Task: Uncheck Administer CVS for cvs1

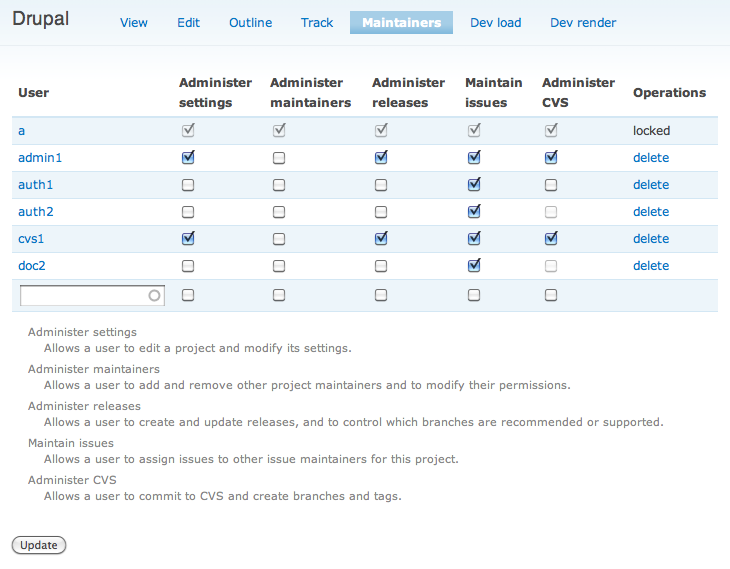Action: coord(551,239)
